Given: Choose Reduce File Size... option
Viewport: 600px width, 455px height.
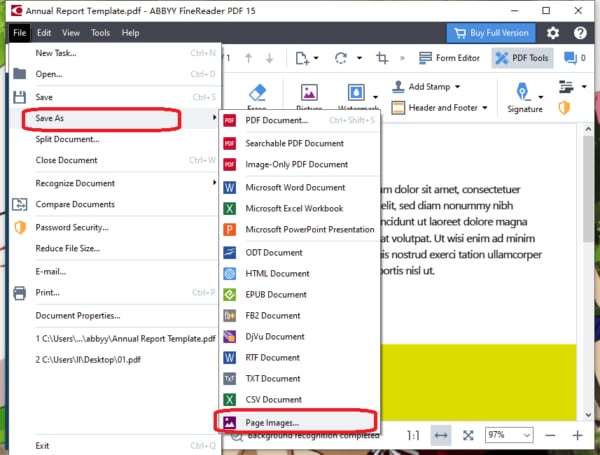Looking at the screenshot, I should (115, 248).
